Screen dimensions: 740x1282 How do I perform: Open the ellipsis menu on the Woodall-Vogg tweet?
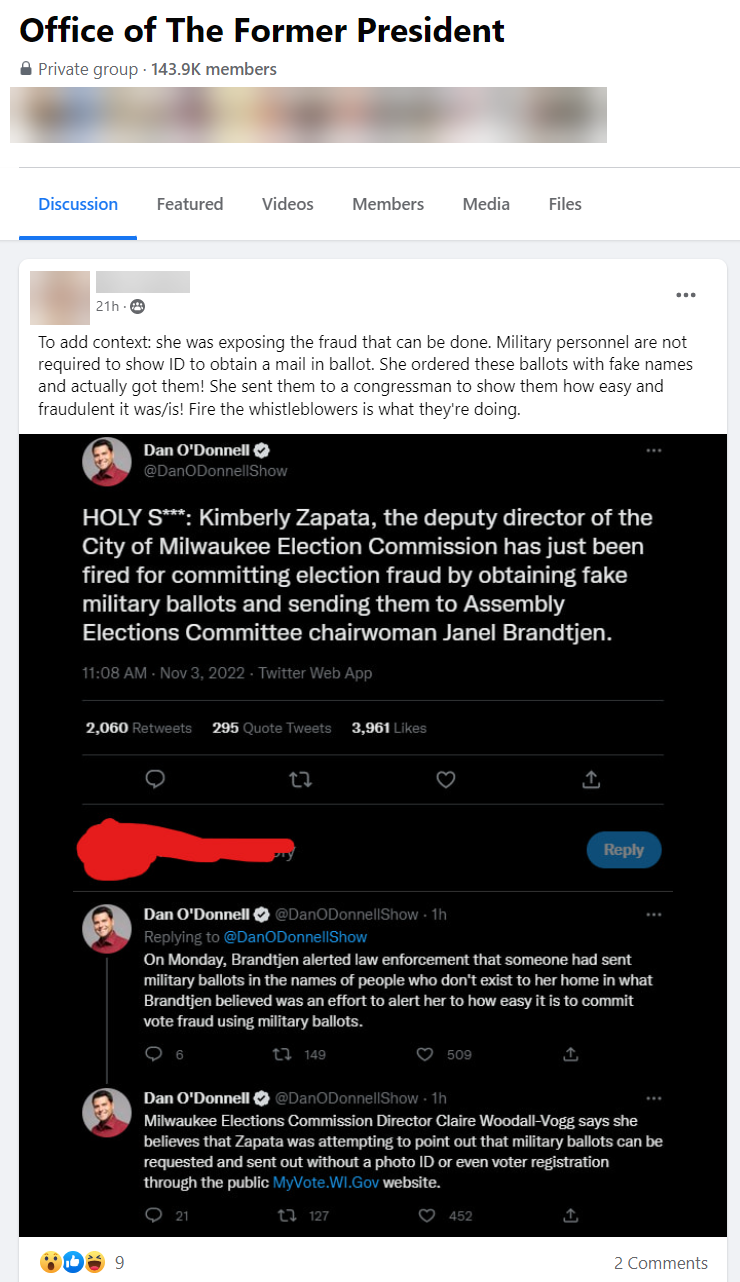pos(654,1098)
